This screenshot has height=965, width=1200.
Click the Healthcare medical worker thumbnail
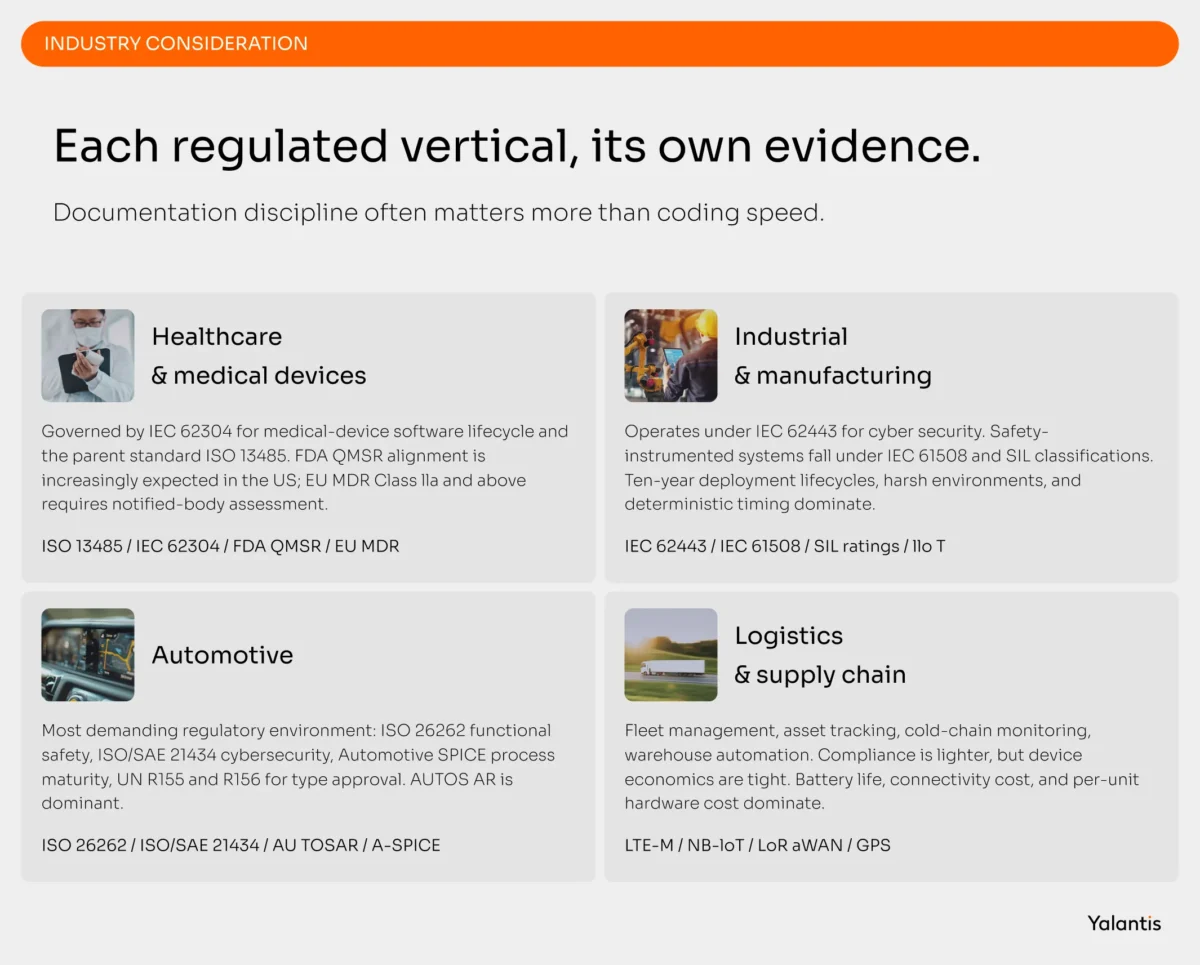88,355
